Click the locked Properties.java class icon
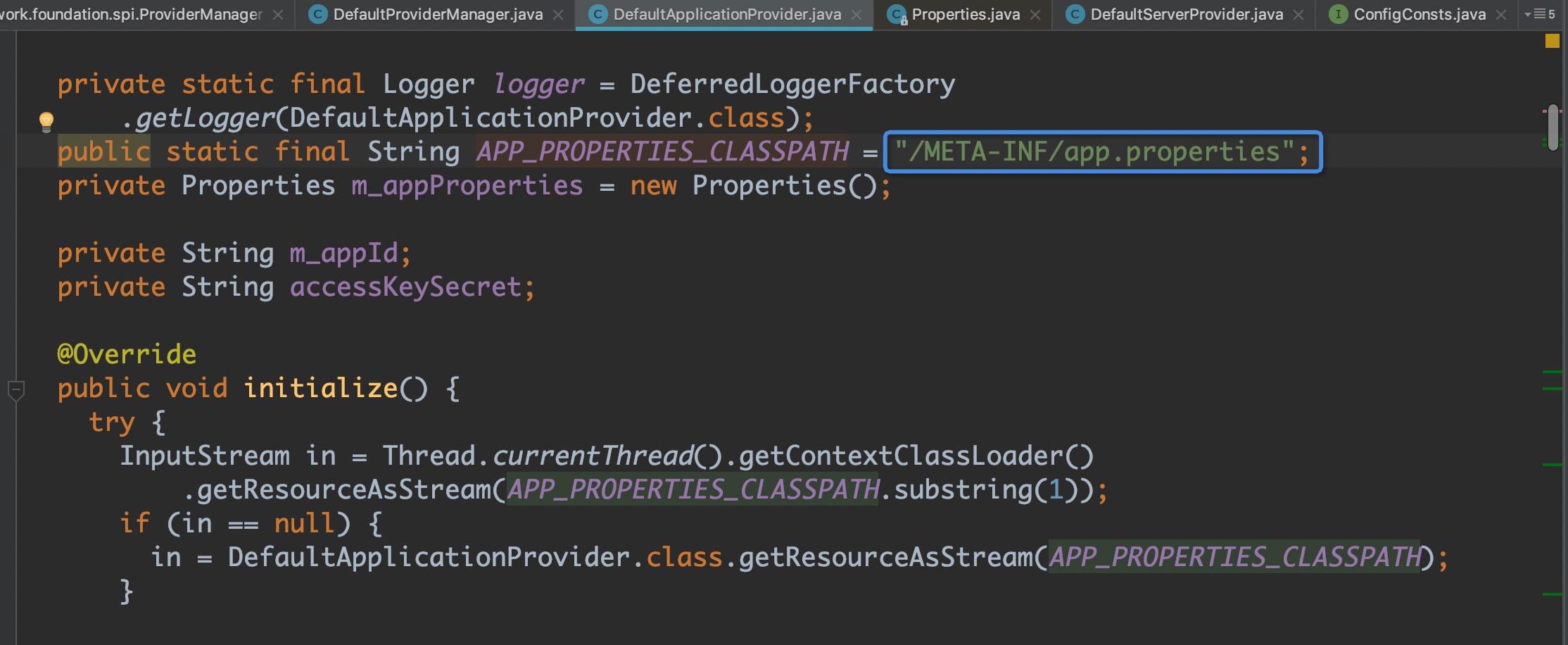 [x=897, y=14]
